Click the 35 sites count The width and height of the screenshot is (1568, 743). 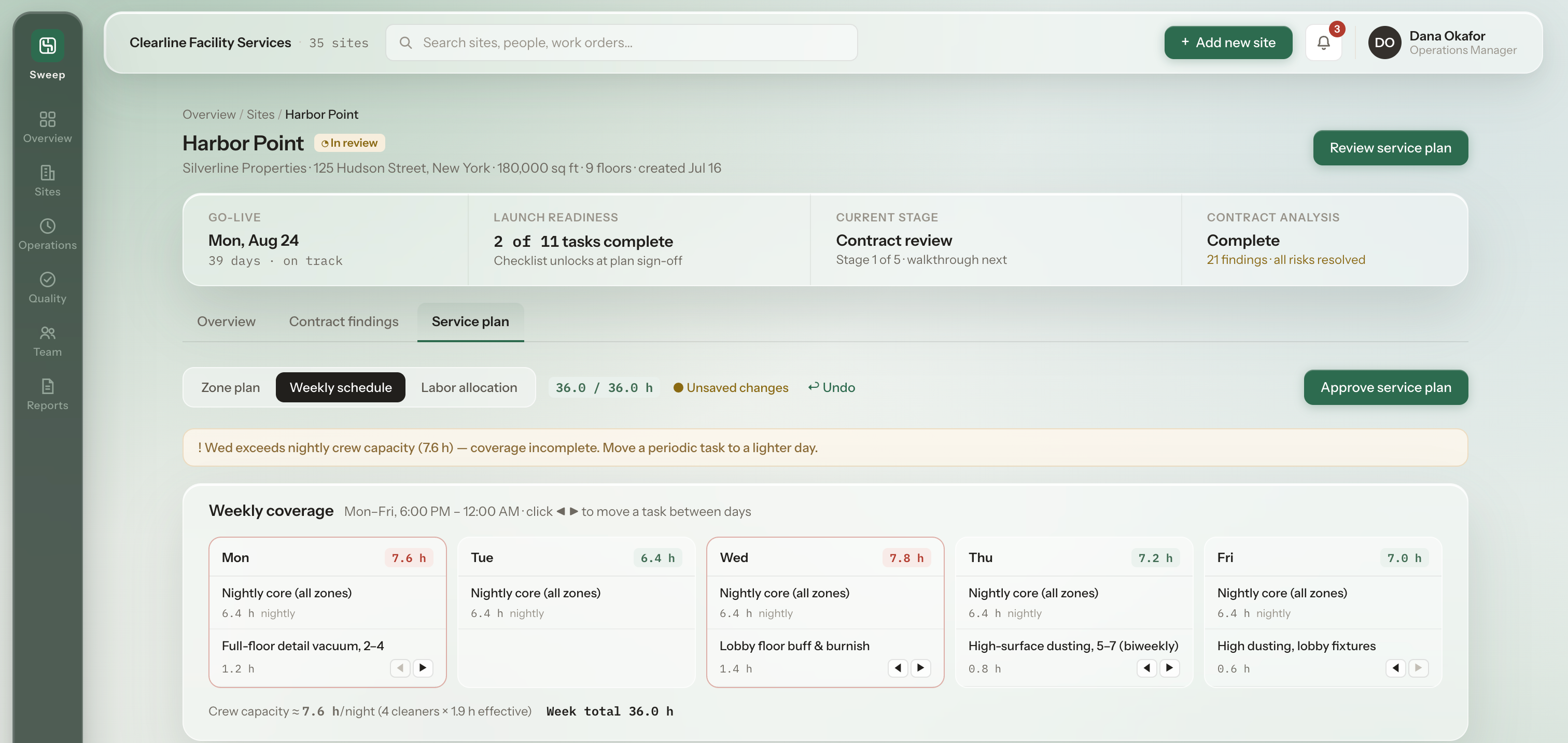click(339, 43)
